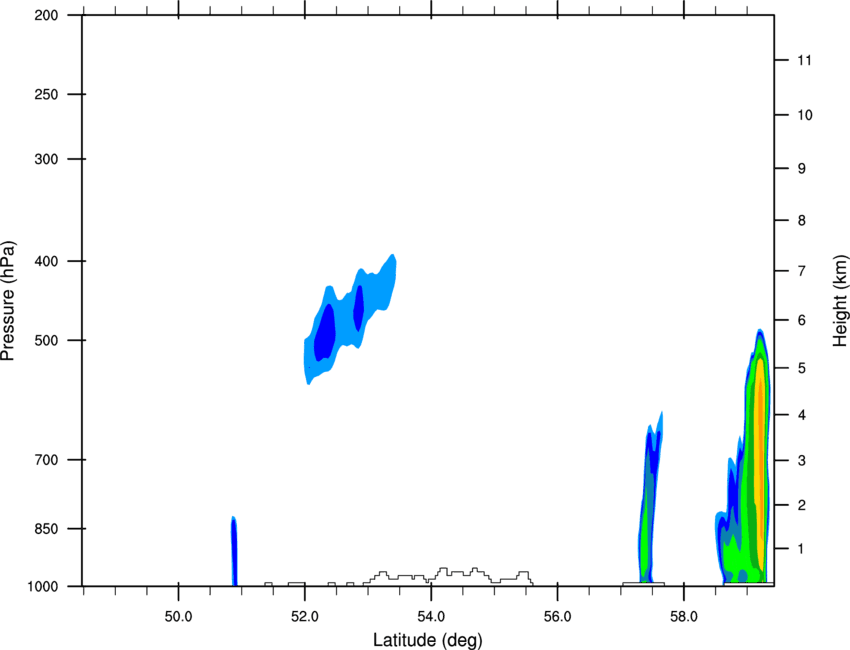
Task: Click the 2 km height label
Action: (x=802, y=505)
